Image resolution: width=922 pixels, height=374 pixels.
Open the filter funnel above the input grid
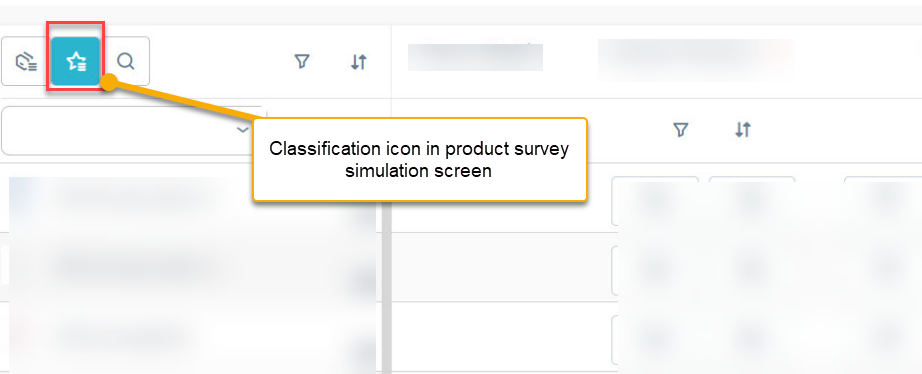(x=680, y=129)
